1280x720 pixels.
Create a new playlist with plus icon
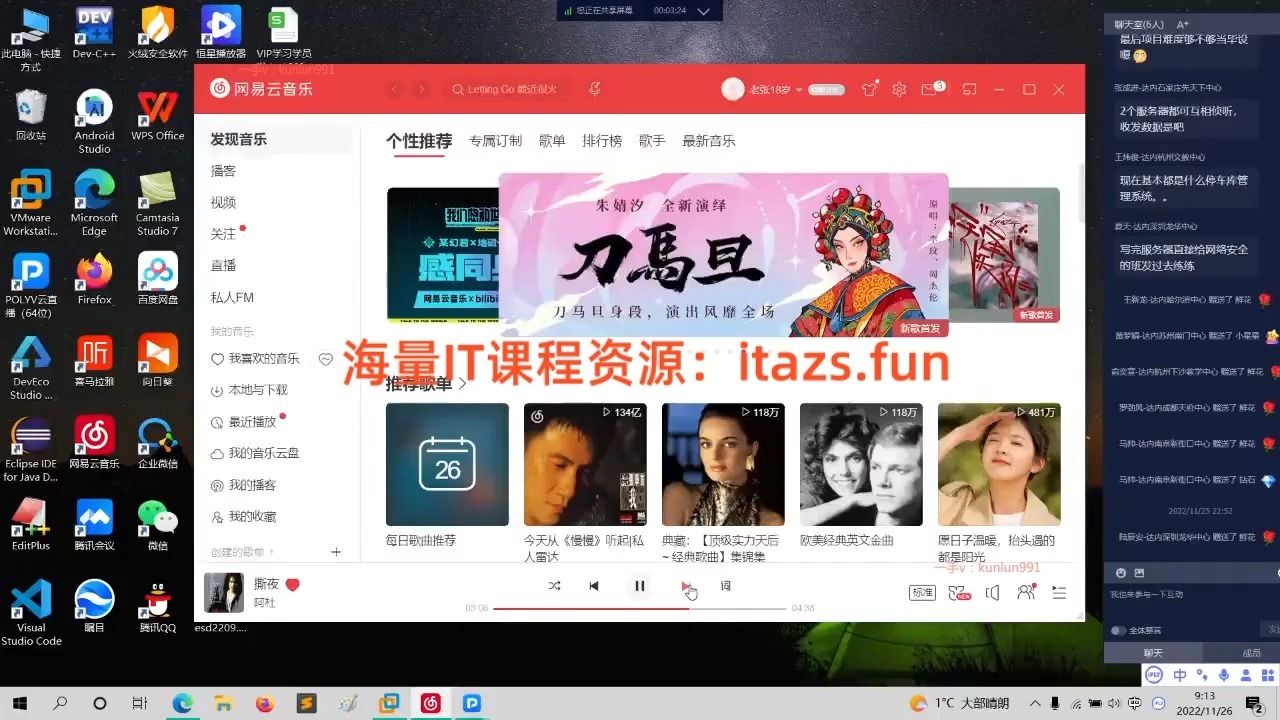click(x=336, y=552)
